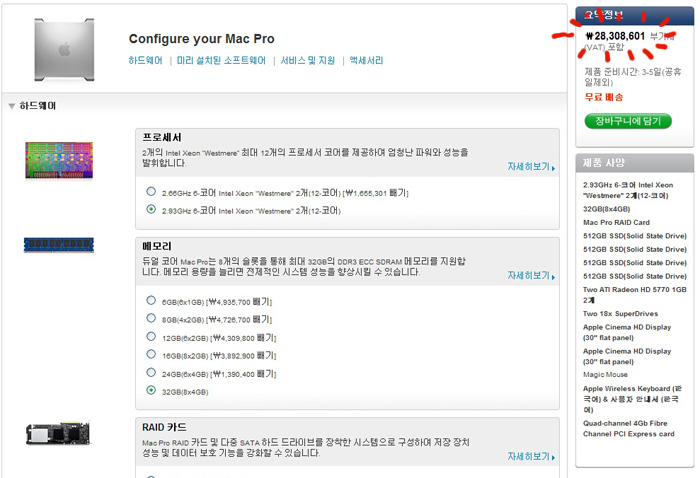The width and height of the screenshot is (700, 478).
Task: Select the 2.93GHz 6-core Xeon option
Action: pyautogui.click(x=151, y=209)
